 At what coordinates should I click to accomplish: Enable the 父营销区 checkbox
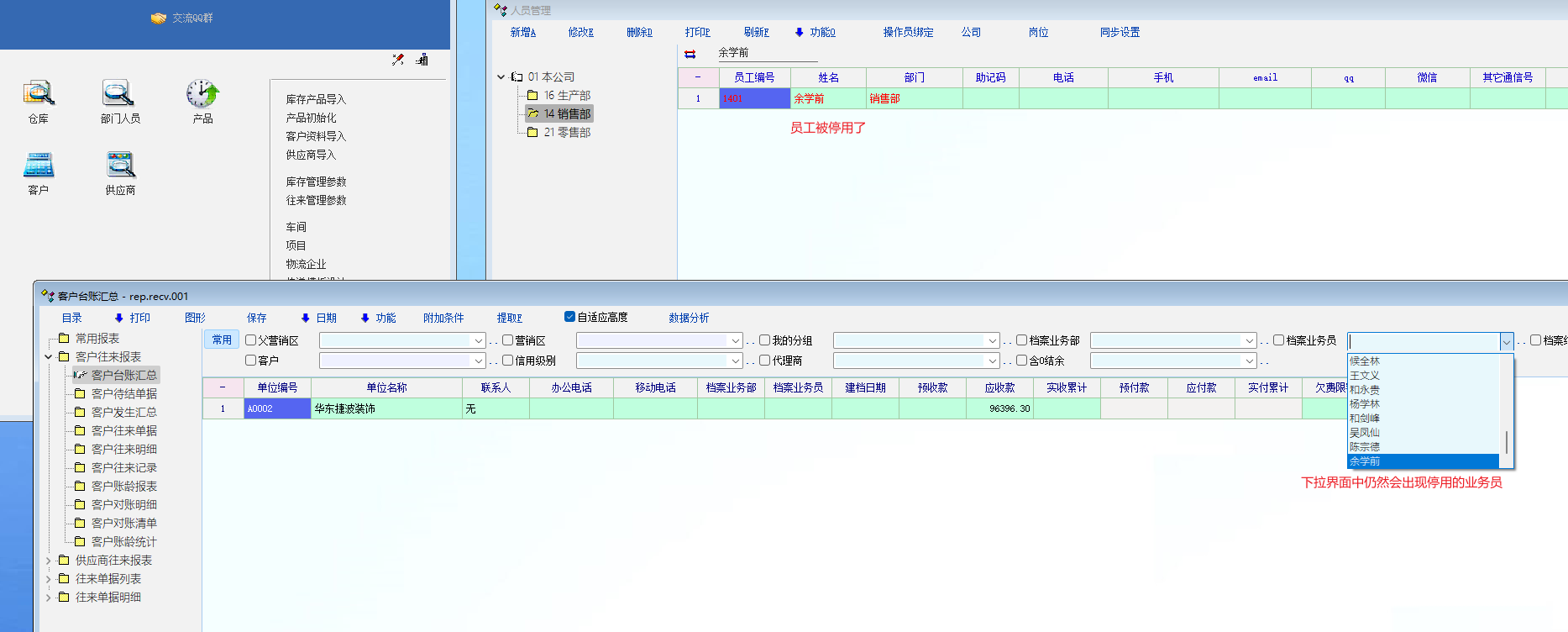pyautogui.click(x=251, y=340)
